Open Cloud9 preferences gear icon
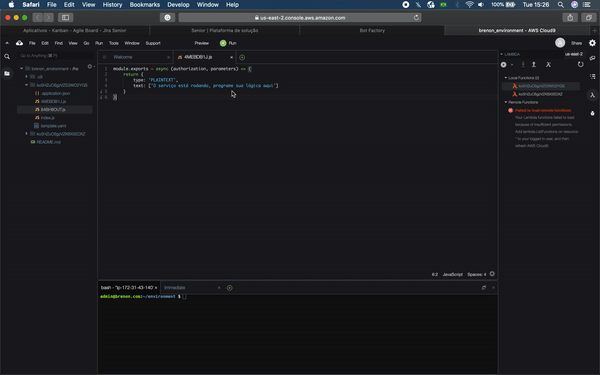 click(592, 43)
